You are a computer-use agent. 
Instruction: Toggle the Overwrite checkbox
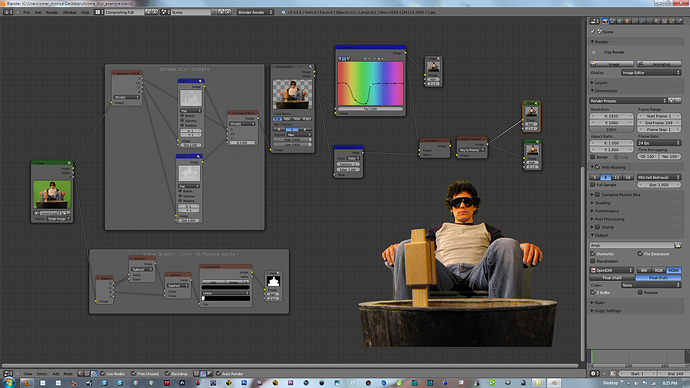[593, 254]
